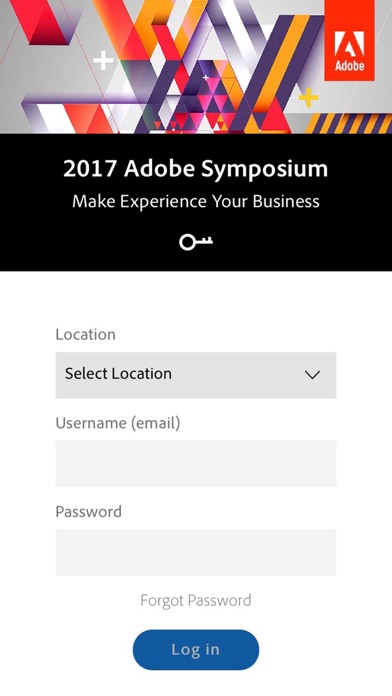Click the Location field label

(x=86, y=334)
